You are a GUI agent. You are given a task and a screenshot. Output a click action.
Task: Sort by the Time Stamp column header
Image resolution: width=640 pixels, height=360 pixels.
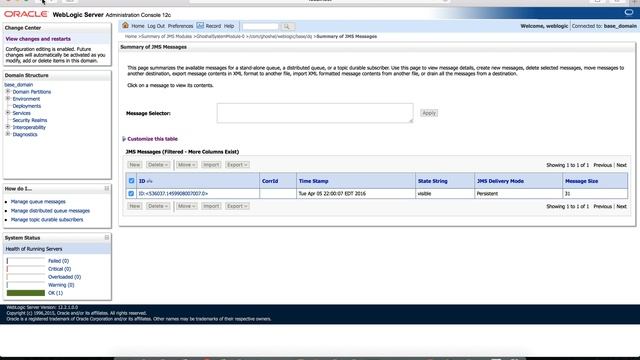click(313, 181)
